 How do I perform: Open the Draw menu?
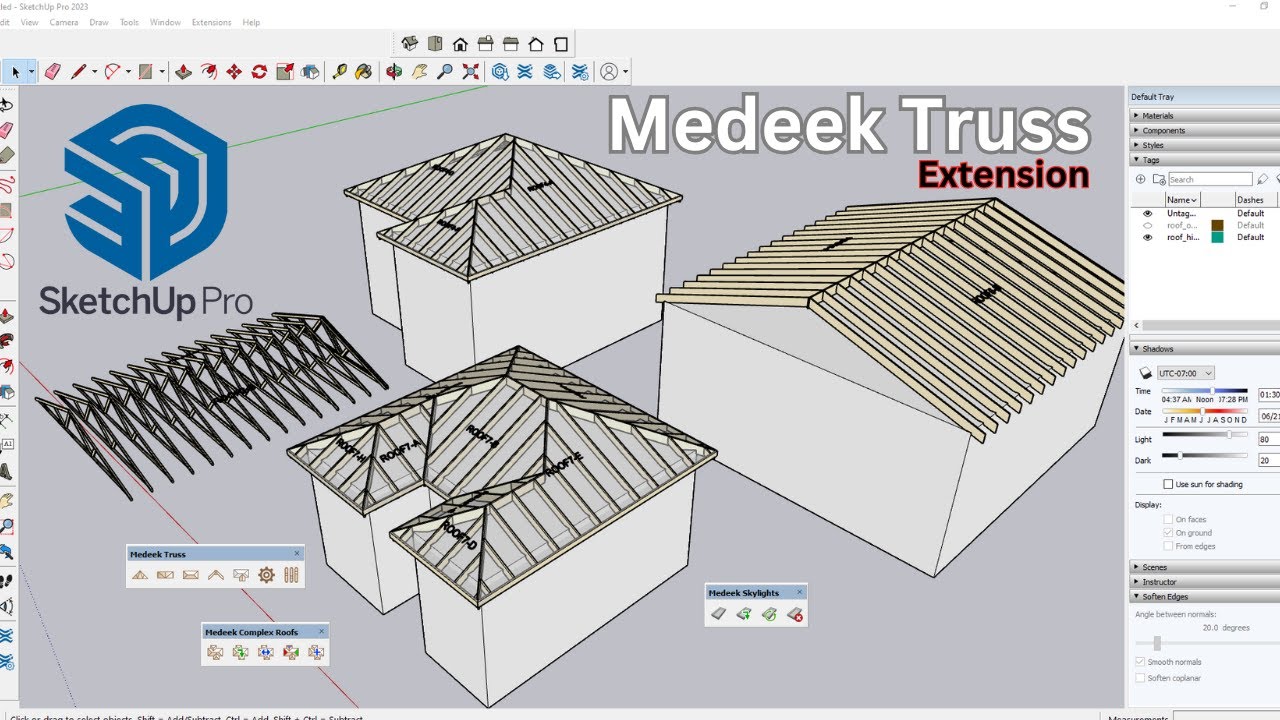point(99,22)
